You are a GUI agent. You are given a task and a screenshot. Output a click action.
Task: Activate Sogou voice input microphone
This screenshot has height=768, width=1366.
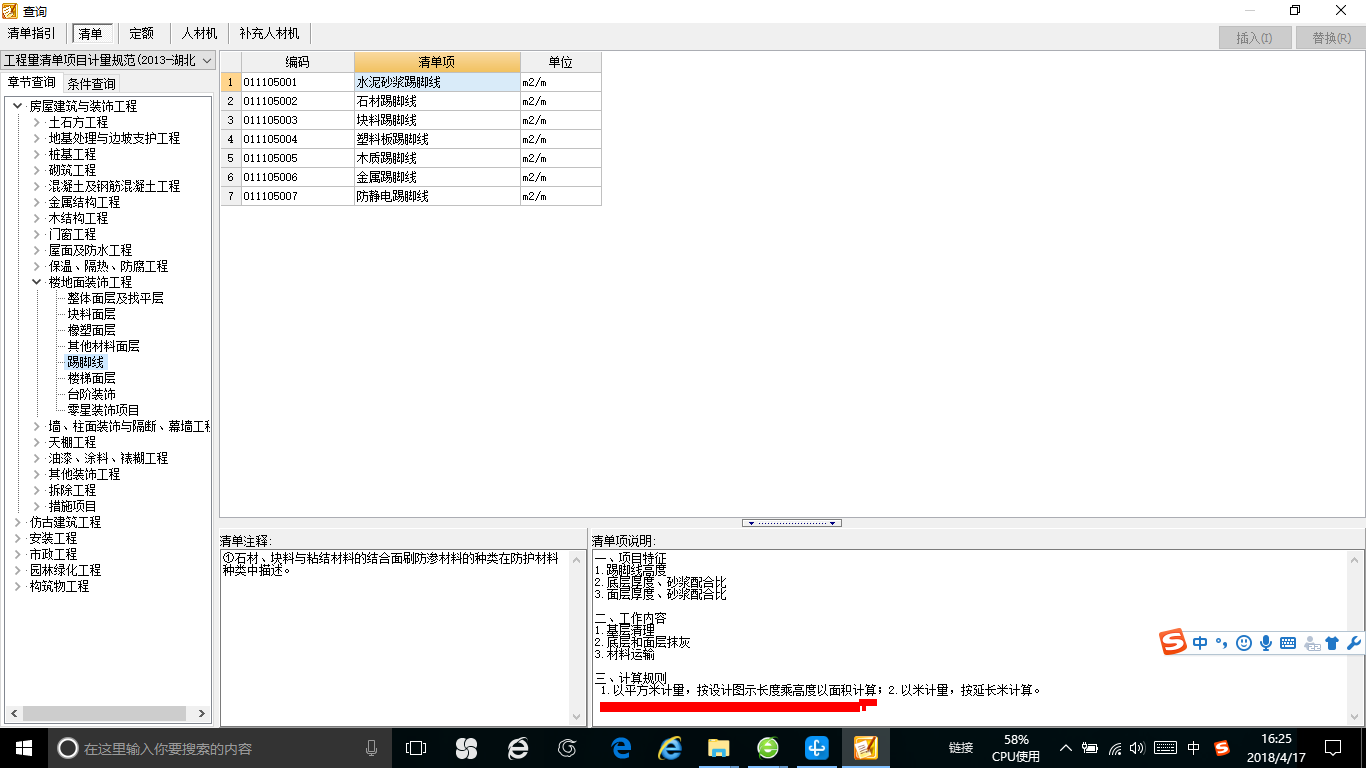[x=1266, y=643]
